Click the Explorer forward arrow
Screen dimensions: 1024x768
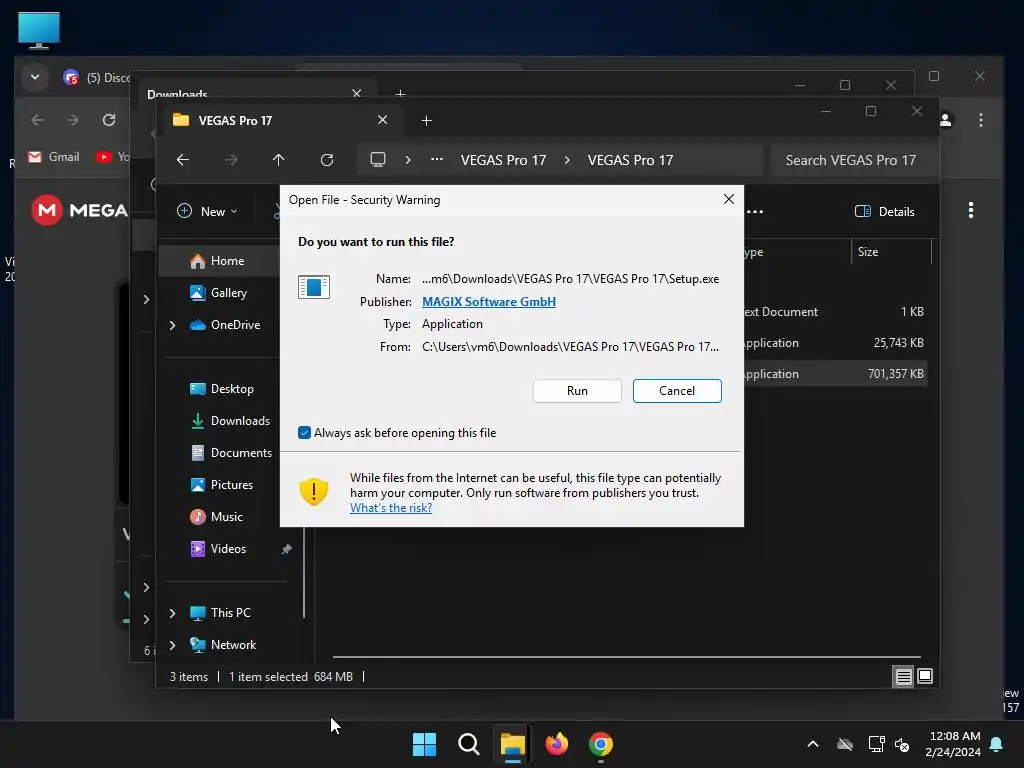(x=231, y=160)
